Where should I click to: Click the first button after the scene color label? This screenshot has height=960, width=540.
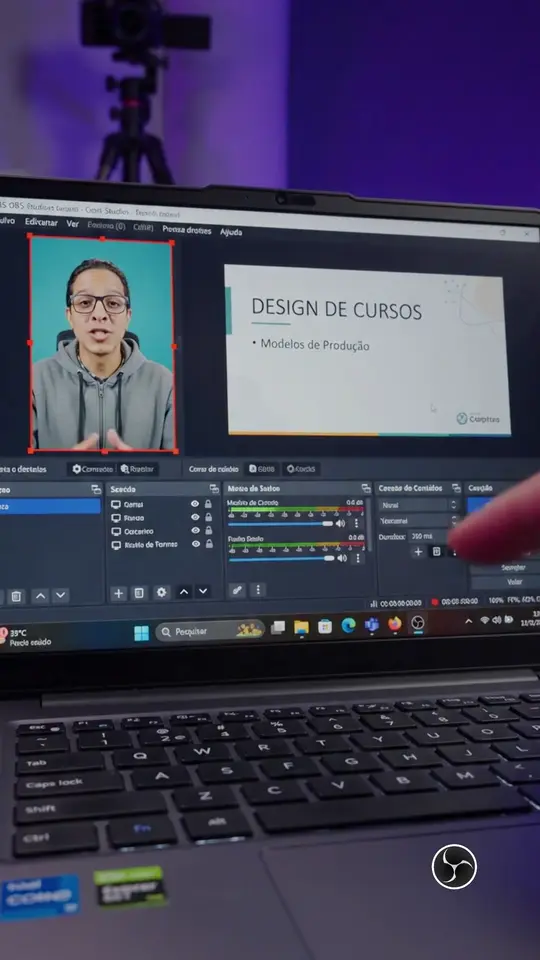click(261, 469)
